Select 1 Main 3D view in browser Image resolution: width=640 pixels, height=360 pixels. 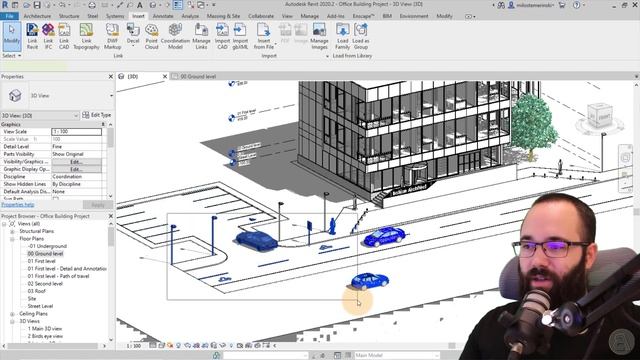(x=44, y=329)
